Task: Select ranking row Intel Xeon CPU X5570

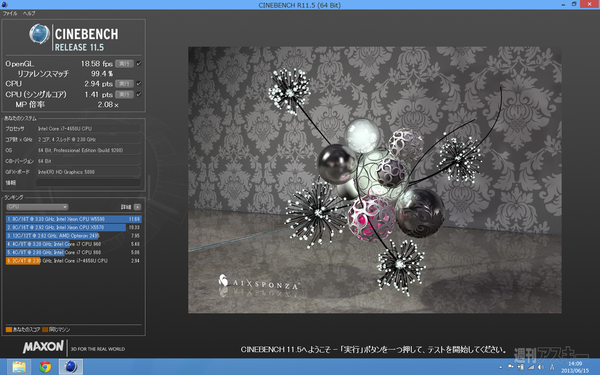Action: (x=73, y=227)
